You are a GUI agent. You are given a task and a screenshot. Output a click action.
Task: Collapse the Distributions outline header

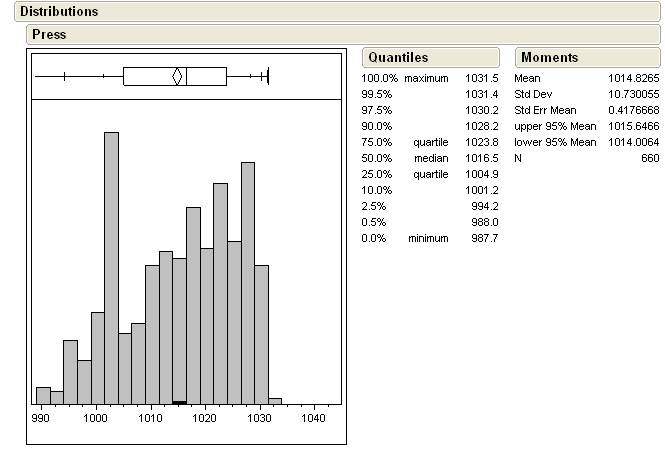pos(59,12)
